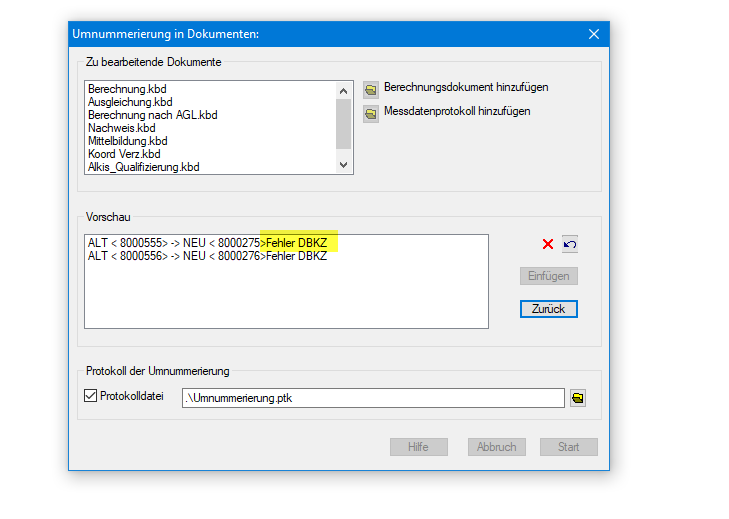Select Alkis_Qualifizierung.kbd in the list
Screen dimensions: 729x519
point(143,168)
